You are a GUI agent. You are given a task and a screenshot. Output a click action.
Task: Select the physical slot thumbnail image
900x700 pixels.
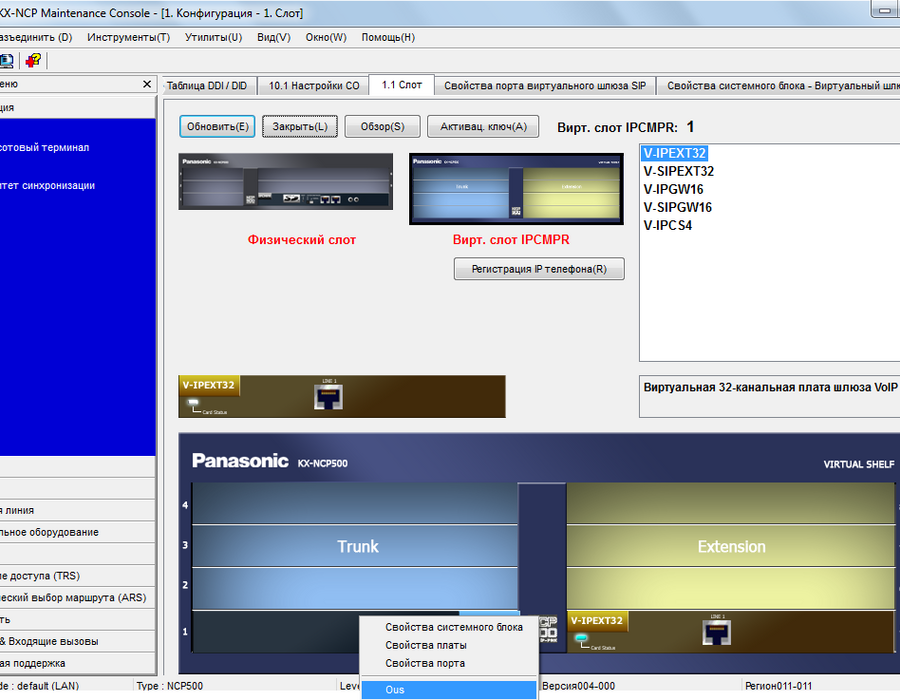pos(286,181)
